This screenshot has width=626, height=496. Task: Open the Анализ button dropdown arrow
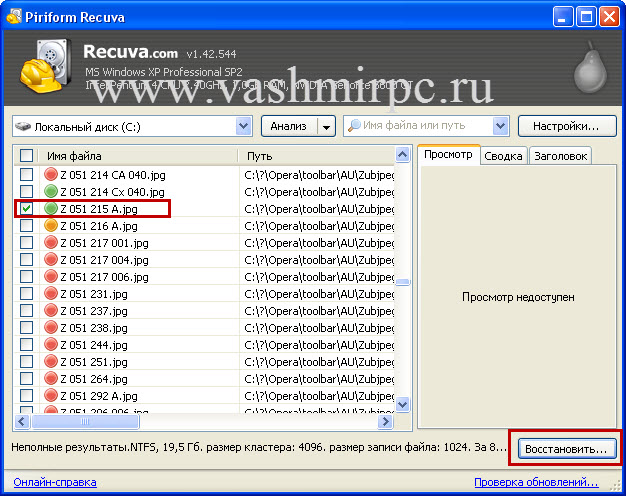326,127
